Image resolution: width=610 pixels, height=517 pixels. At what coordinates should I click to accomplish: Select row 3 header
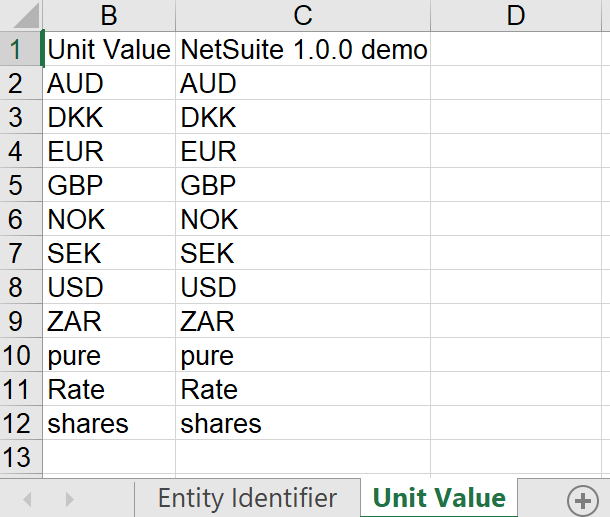click(21, 117)
